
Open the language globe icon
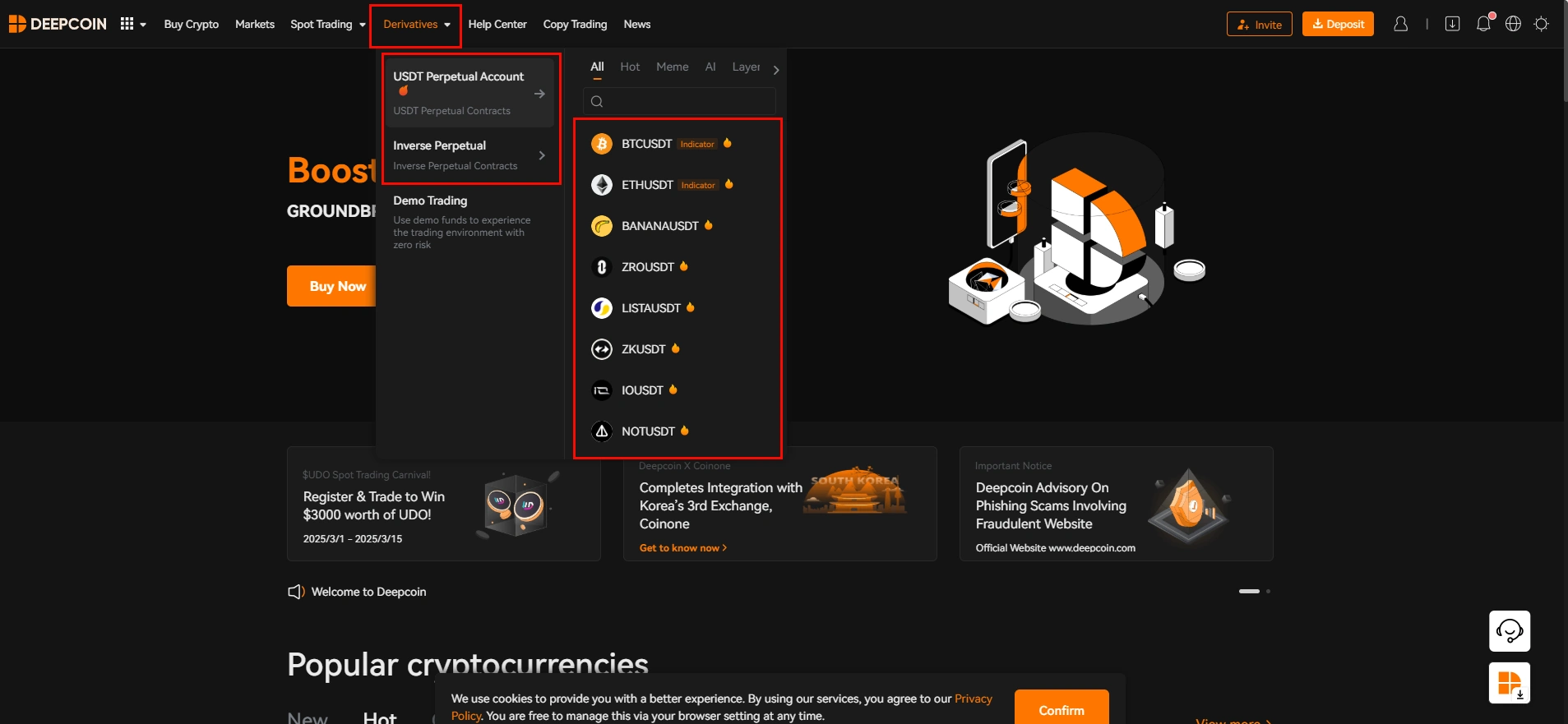click(1513, 24)
